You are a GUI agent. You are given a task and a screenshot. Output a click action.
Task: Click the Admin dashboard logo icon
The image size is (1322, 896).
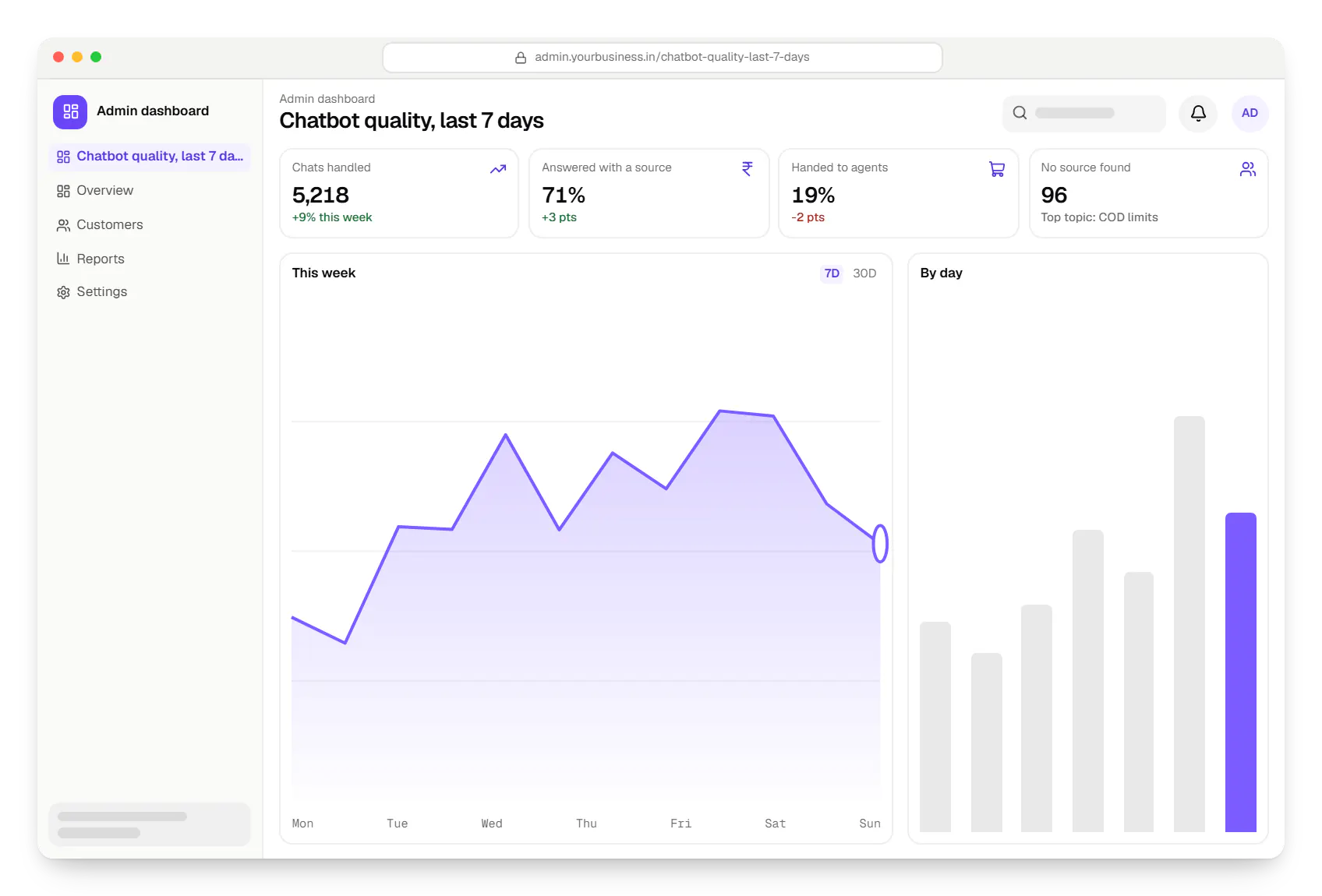click(70, 111)
